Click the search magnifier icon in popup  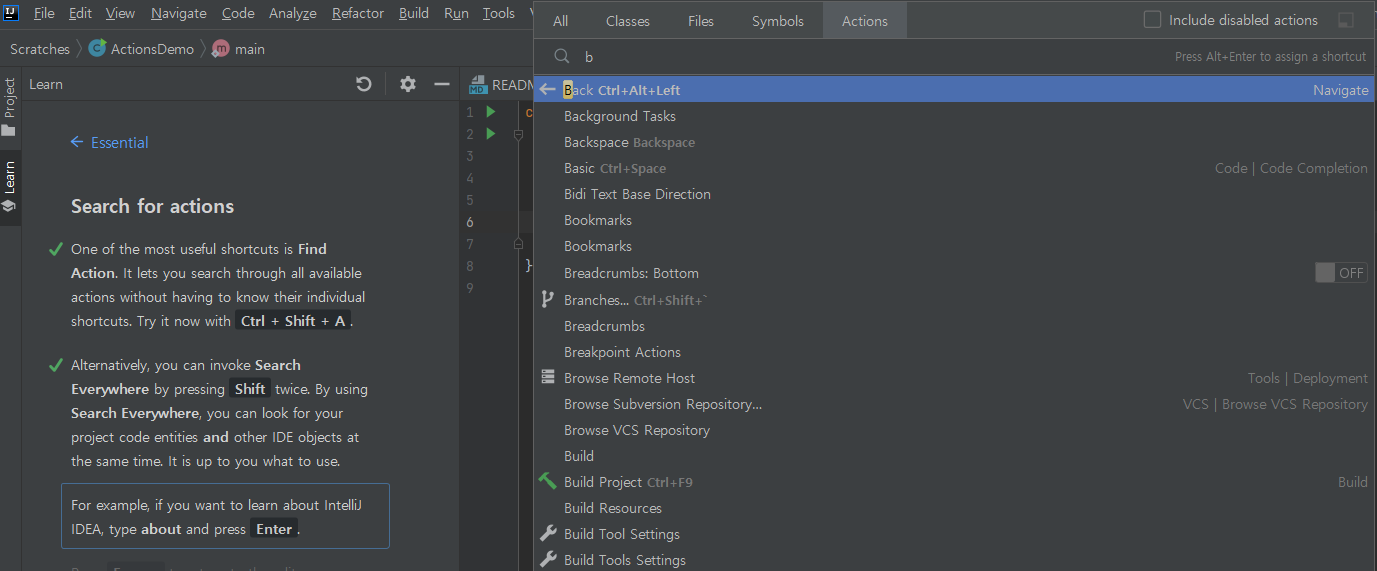click(562, 57)
